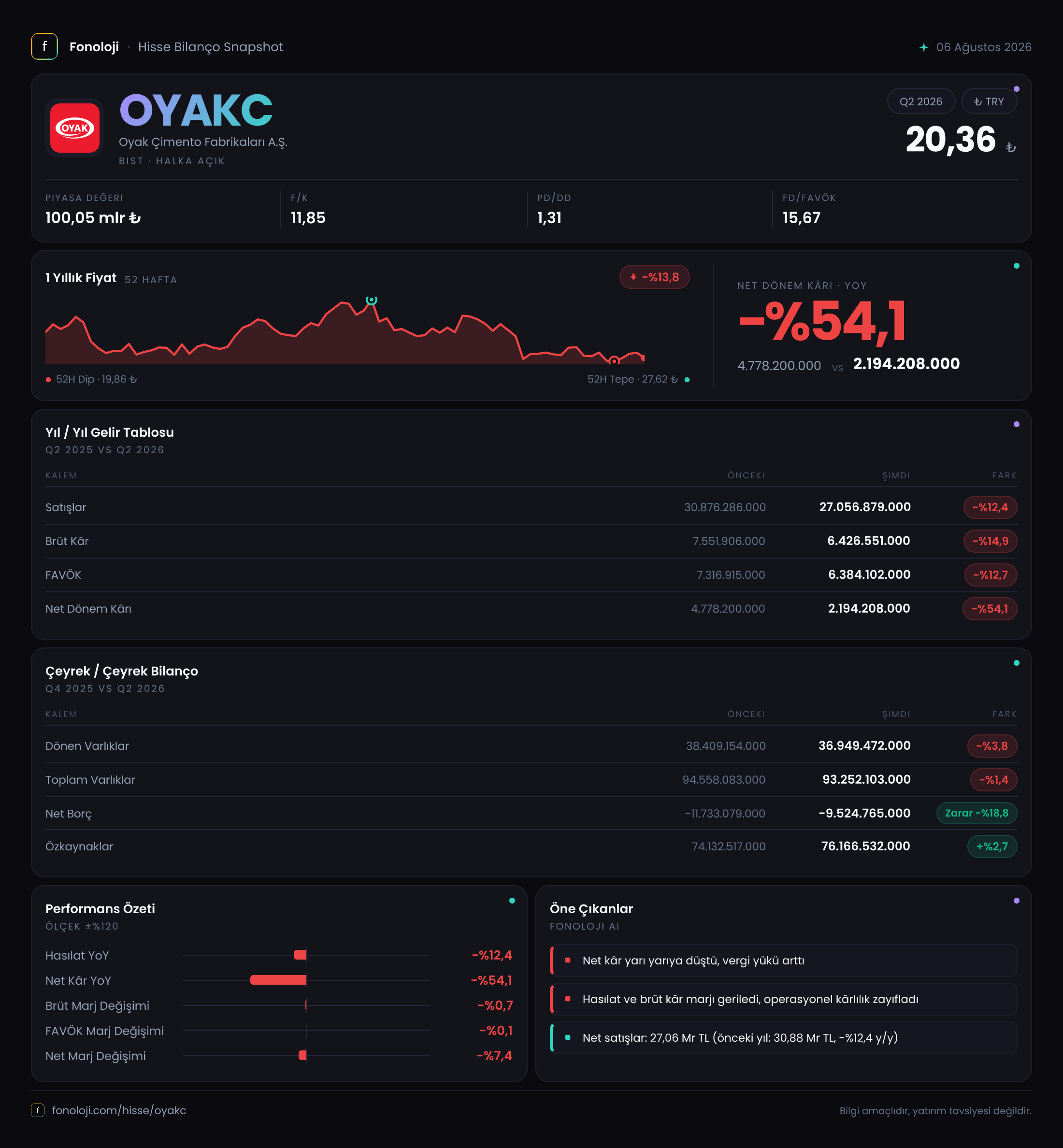
Task: Click the red OYAK company logo
Action: (75, 128)
